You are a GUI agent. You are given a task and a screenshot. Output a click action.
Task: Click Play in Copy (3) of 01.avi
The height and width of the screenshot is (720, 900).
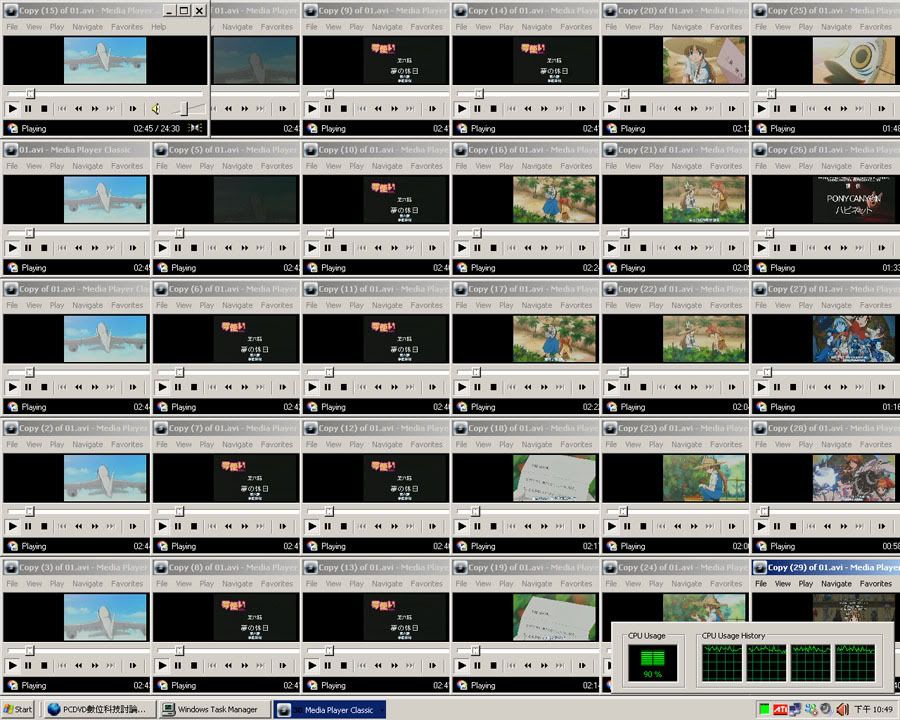pos(12,665)
